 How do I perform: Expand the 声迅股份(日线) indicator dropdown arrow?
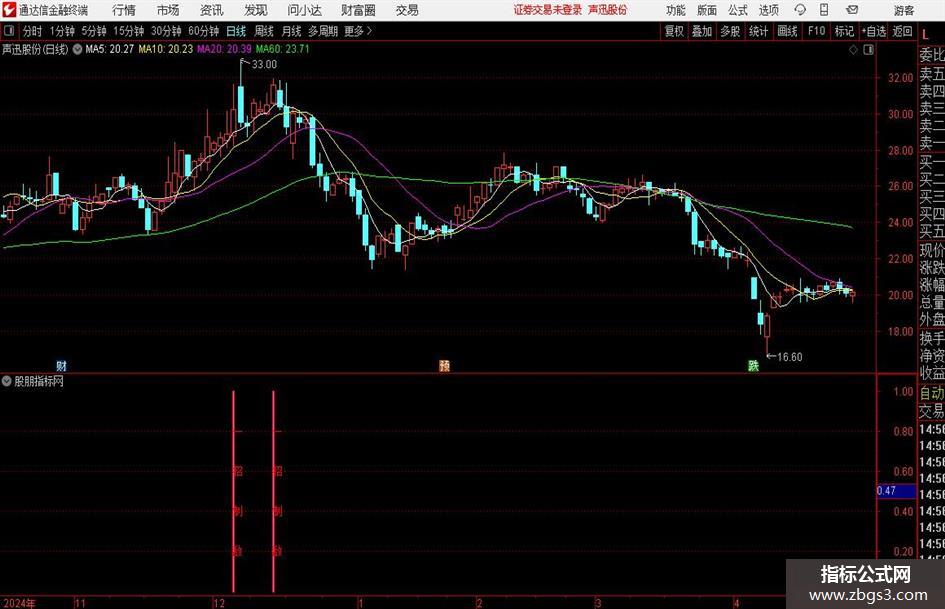[77, 49]
